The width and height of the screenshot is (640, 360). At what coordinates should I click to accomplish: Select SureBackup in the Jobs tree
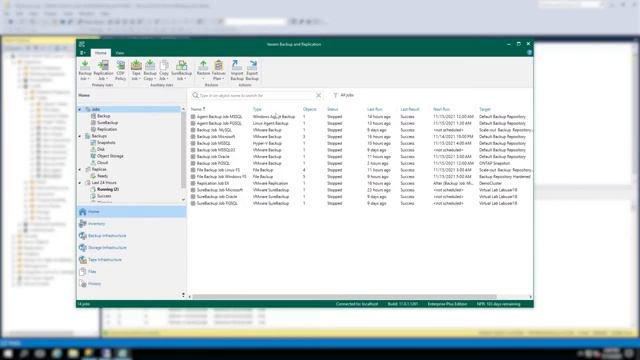coord(107,122)
